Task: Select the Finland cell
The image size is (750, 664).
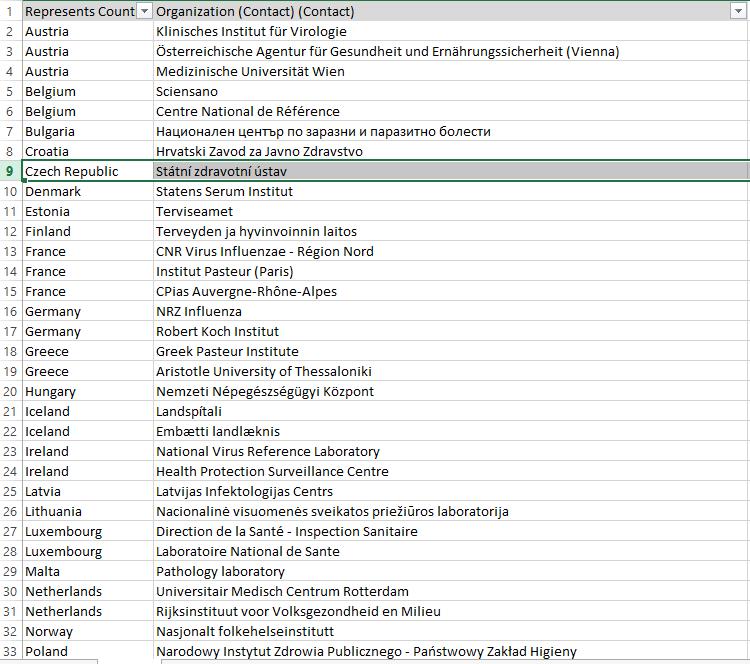Action: (88, 232)
